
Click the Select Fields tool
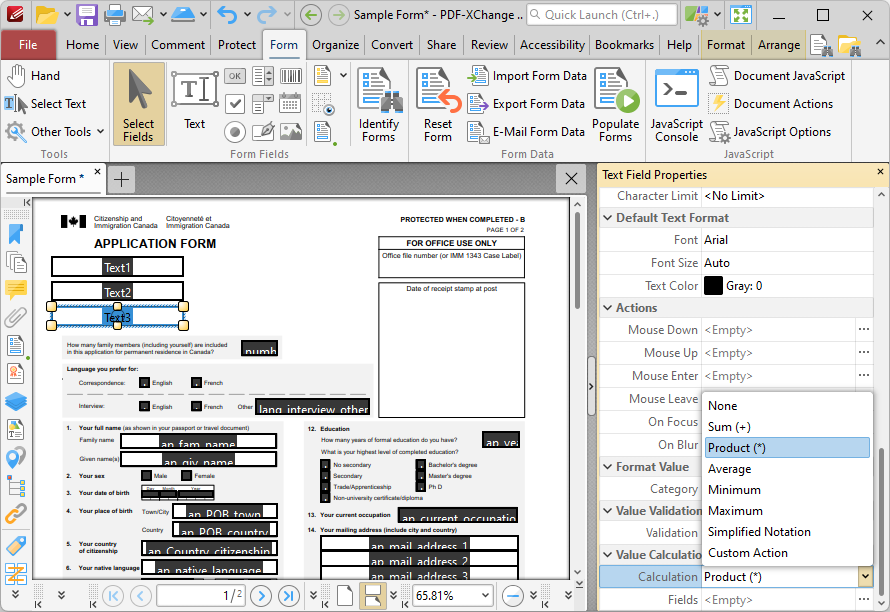click(x=138, y=104)
